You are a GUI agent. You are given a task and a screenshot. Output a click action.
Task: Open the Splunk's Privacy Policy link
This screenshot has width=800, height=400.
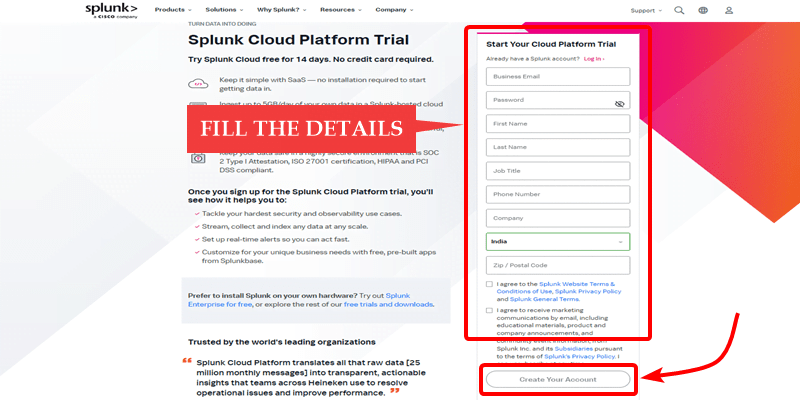(580, 356)
